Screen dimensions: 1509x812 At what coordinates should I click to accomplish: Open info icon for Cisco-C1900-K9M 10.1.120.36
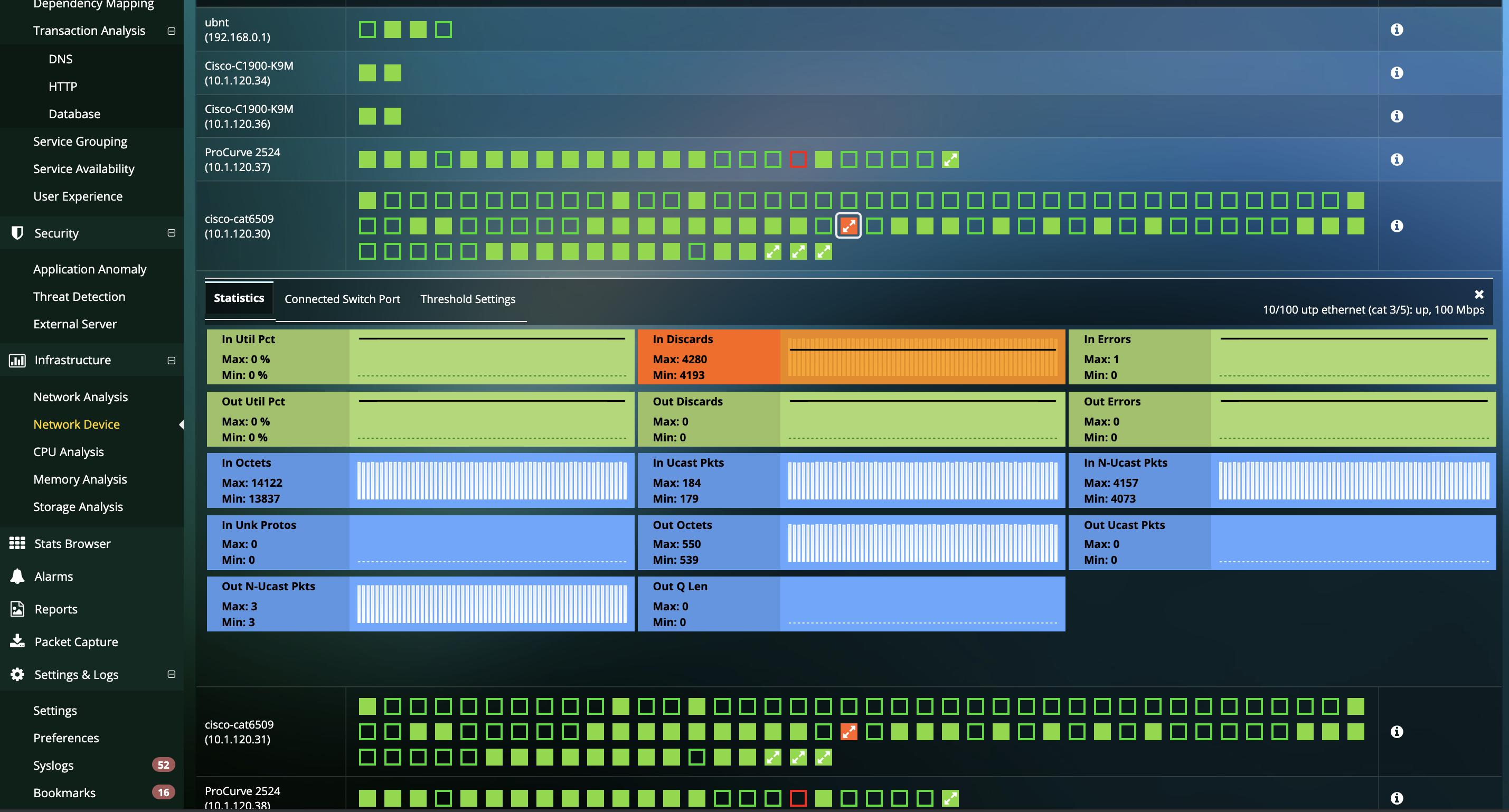coord(1397,116)
